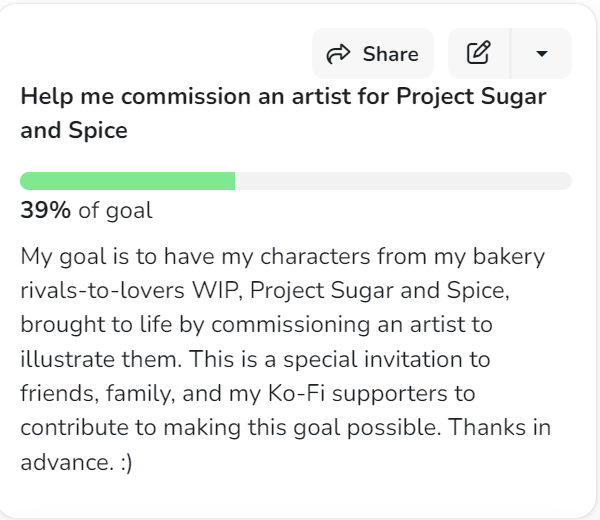
Task: Click 'and Spice' on title's second line
Action: pyautogui.click(x=74, y=130)
